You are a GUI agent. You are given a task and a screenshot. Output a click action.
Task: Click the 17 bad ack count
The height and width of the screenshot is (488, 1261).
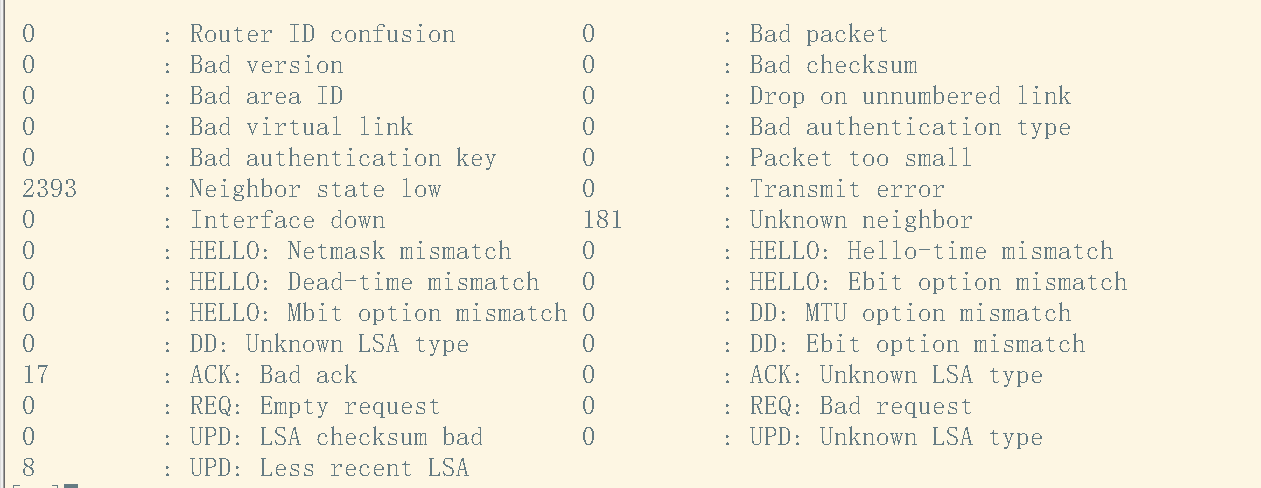coord(35,375)
